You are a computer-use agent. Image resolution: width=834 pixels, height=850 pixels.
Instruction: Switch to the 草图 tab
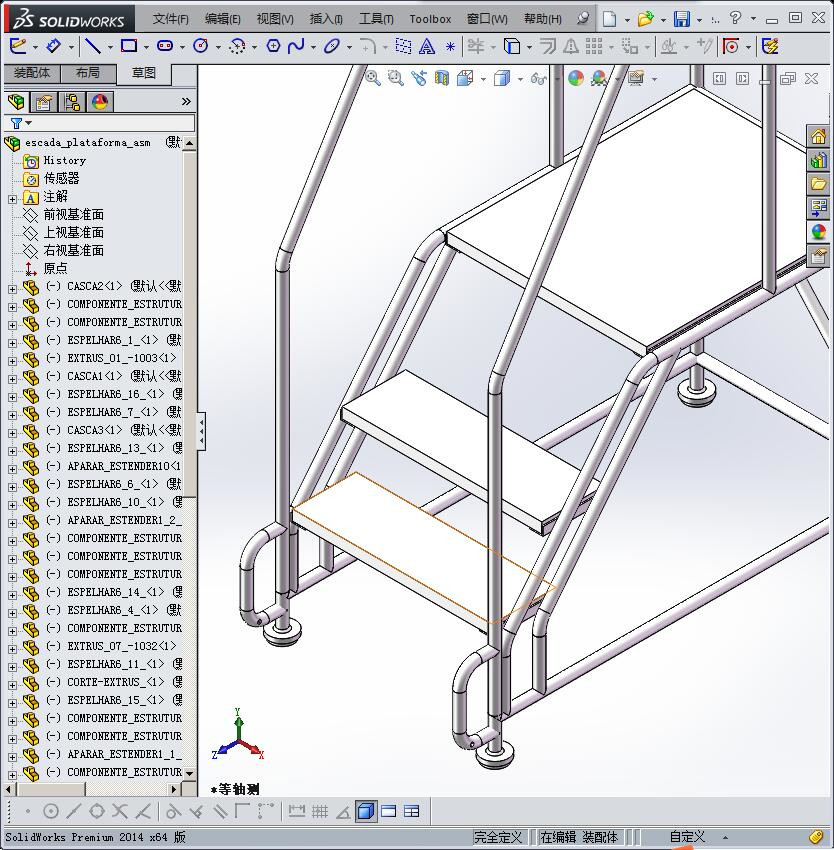[144, 73]
